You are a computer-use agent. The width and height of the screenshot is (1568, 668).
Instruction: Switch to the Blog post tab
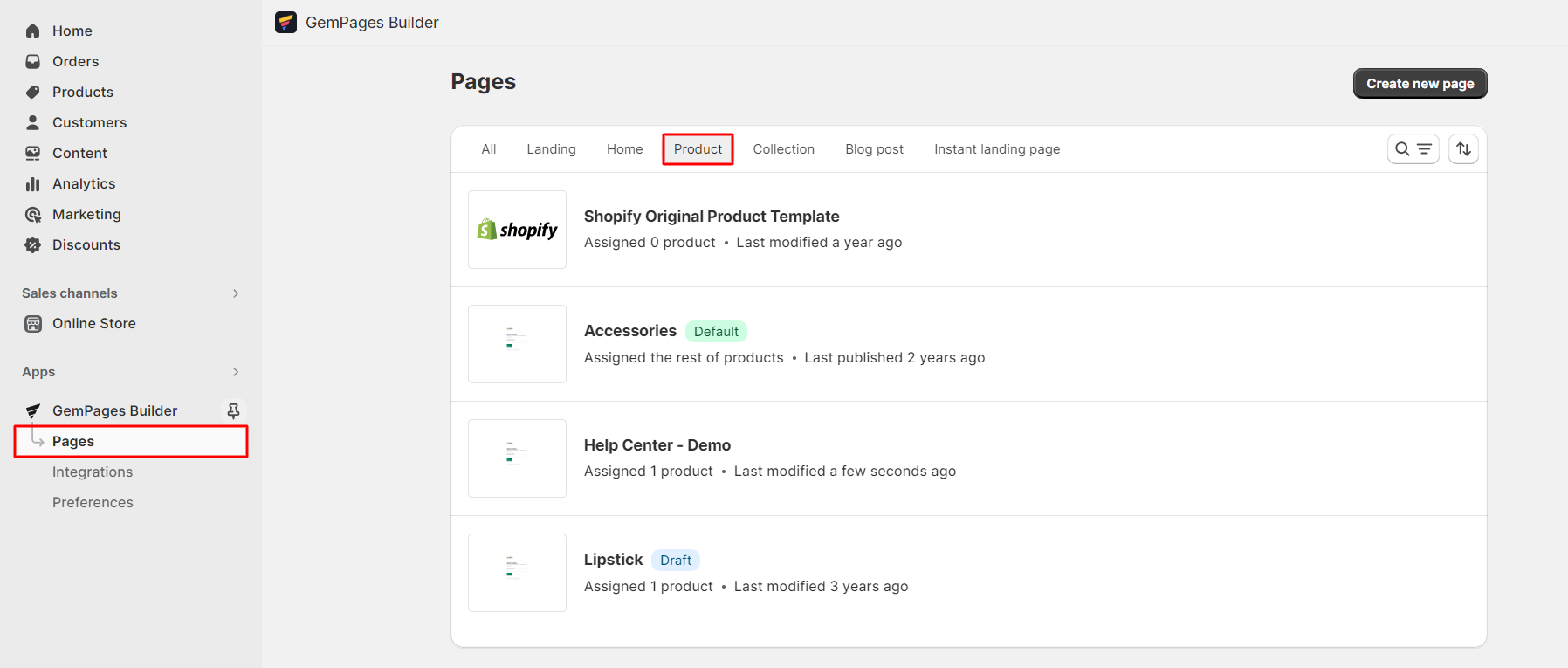pyautogui.click(x=874, y=149)
